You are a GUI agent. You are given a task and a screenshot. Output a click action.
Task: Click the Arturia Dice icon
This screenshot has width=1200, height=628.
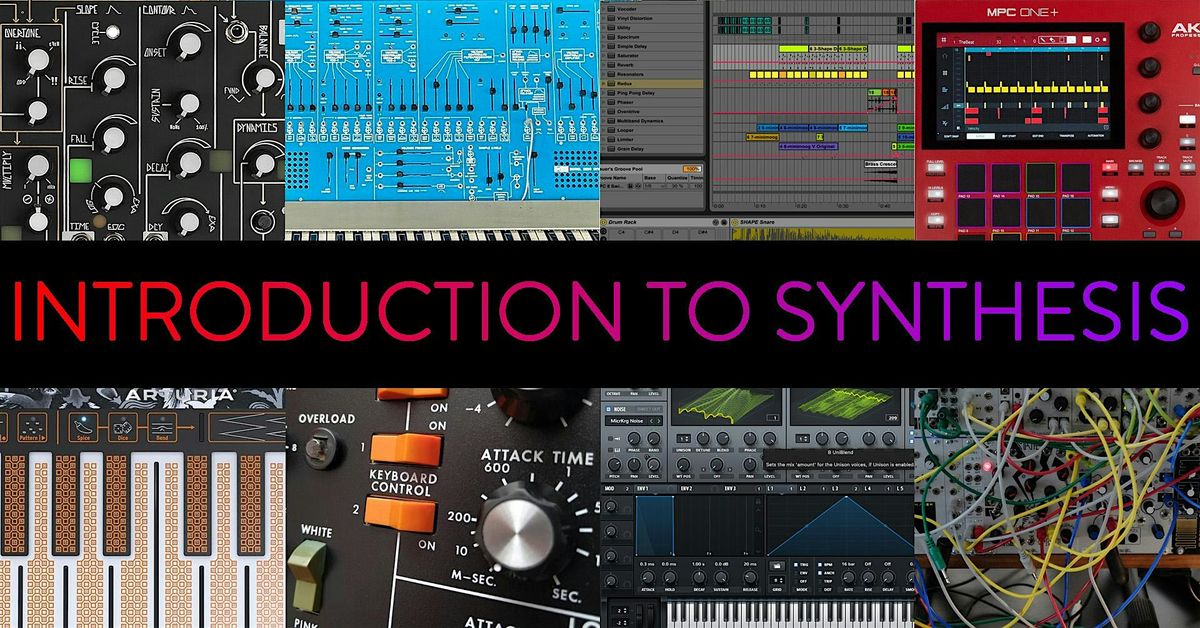point(124,425)
